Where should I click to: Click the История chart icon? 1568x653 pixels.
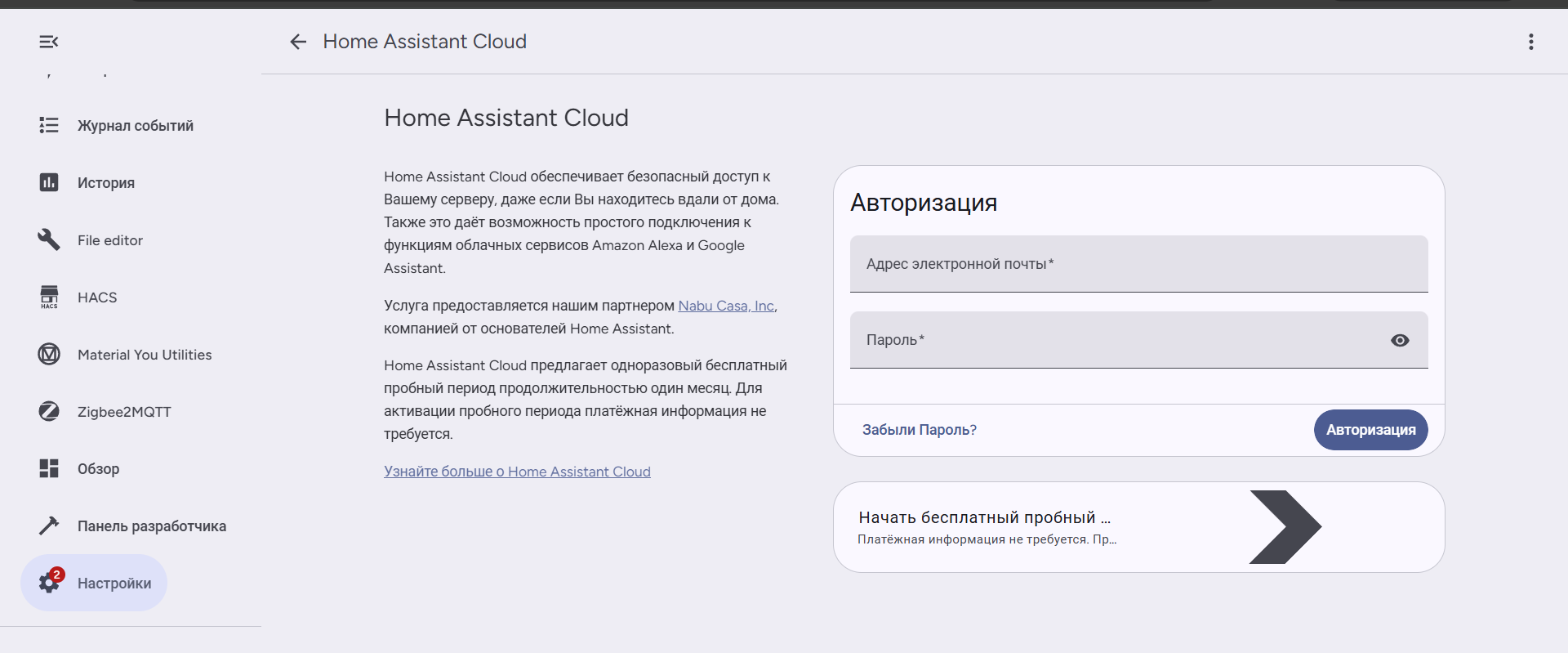point(49,182)
